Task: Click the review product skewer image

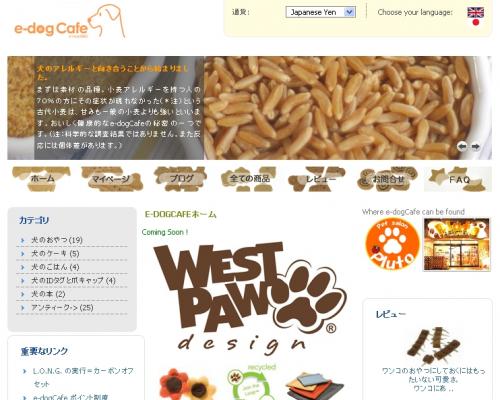Action: tap(433, 346)
